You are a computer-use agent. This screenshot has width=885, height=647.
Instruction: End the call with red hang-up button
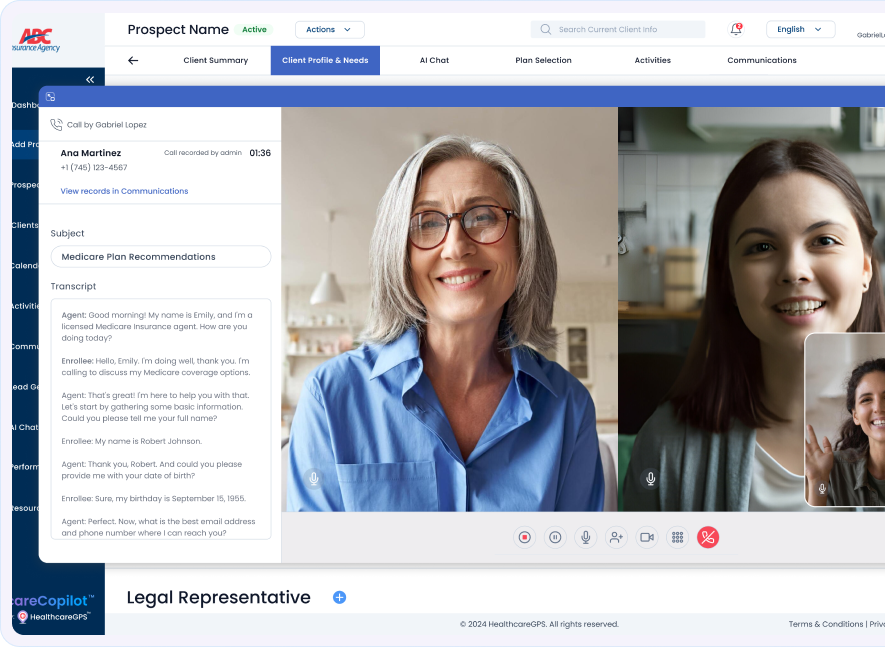[708, 537]
